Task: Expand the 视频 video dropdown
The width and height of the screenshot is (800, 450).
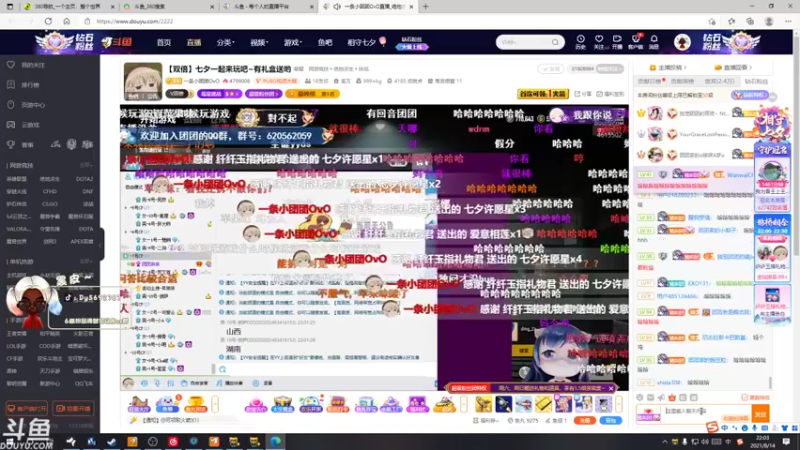Action: coord(259,42)
